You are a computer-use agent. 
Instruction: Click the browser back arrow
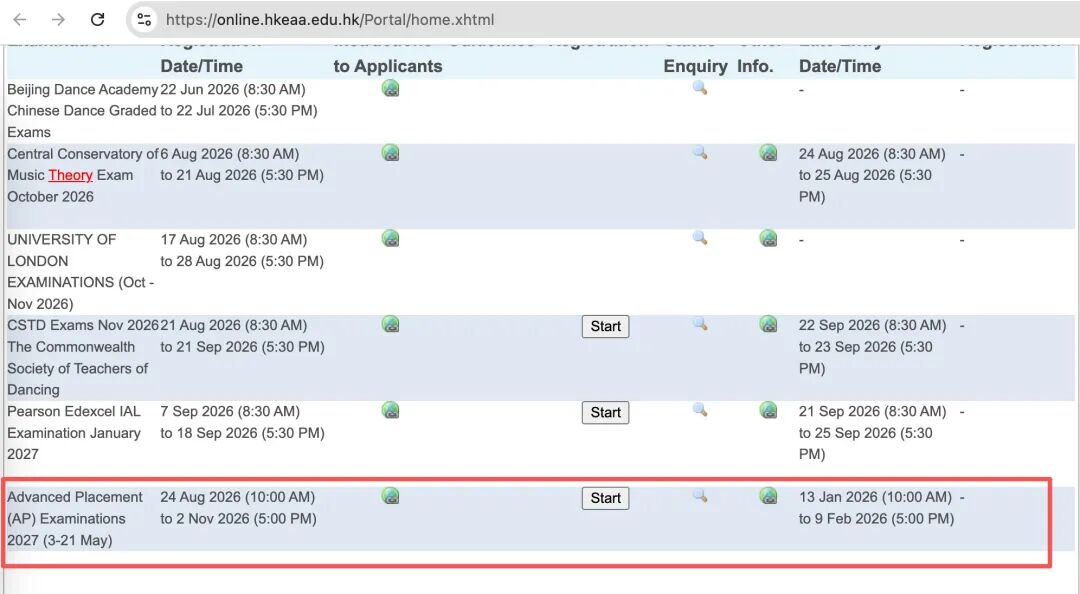pos(20,19)
